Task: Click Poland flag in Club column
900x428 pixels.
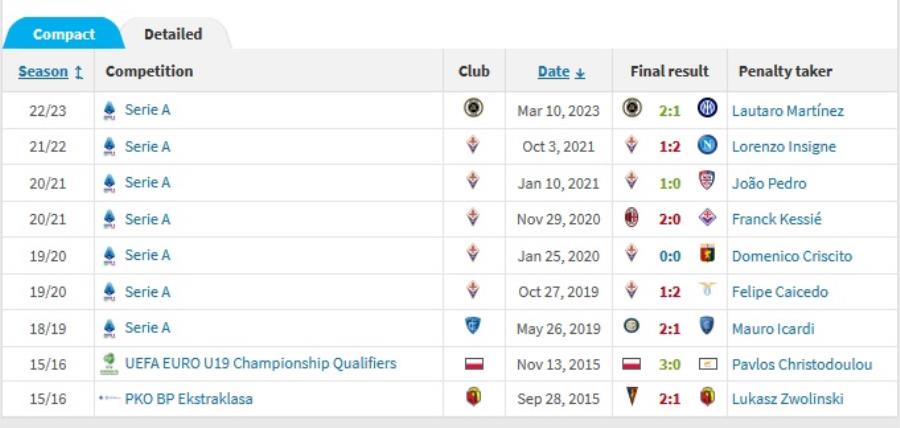Action: [x=474, y=363]
